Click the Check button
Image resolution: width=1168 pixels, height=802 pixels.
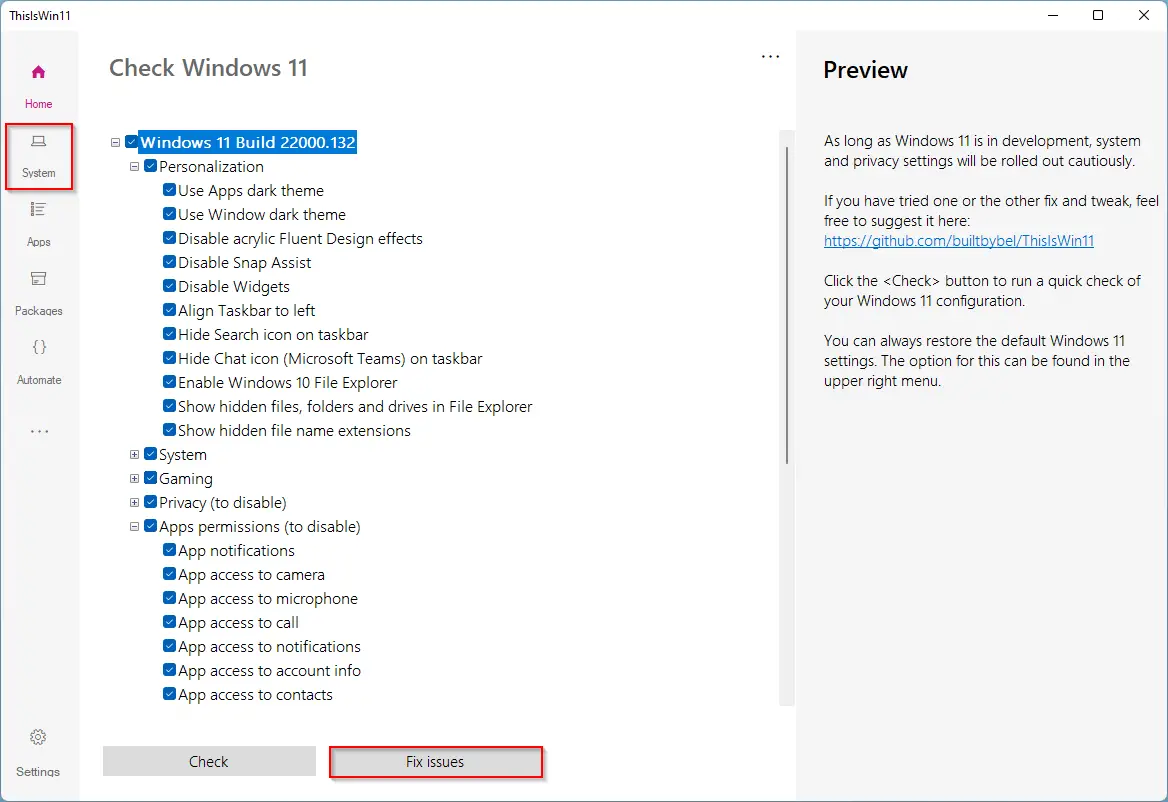point(209,761)
